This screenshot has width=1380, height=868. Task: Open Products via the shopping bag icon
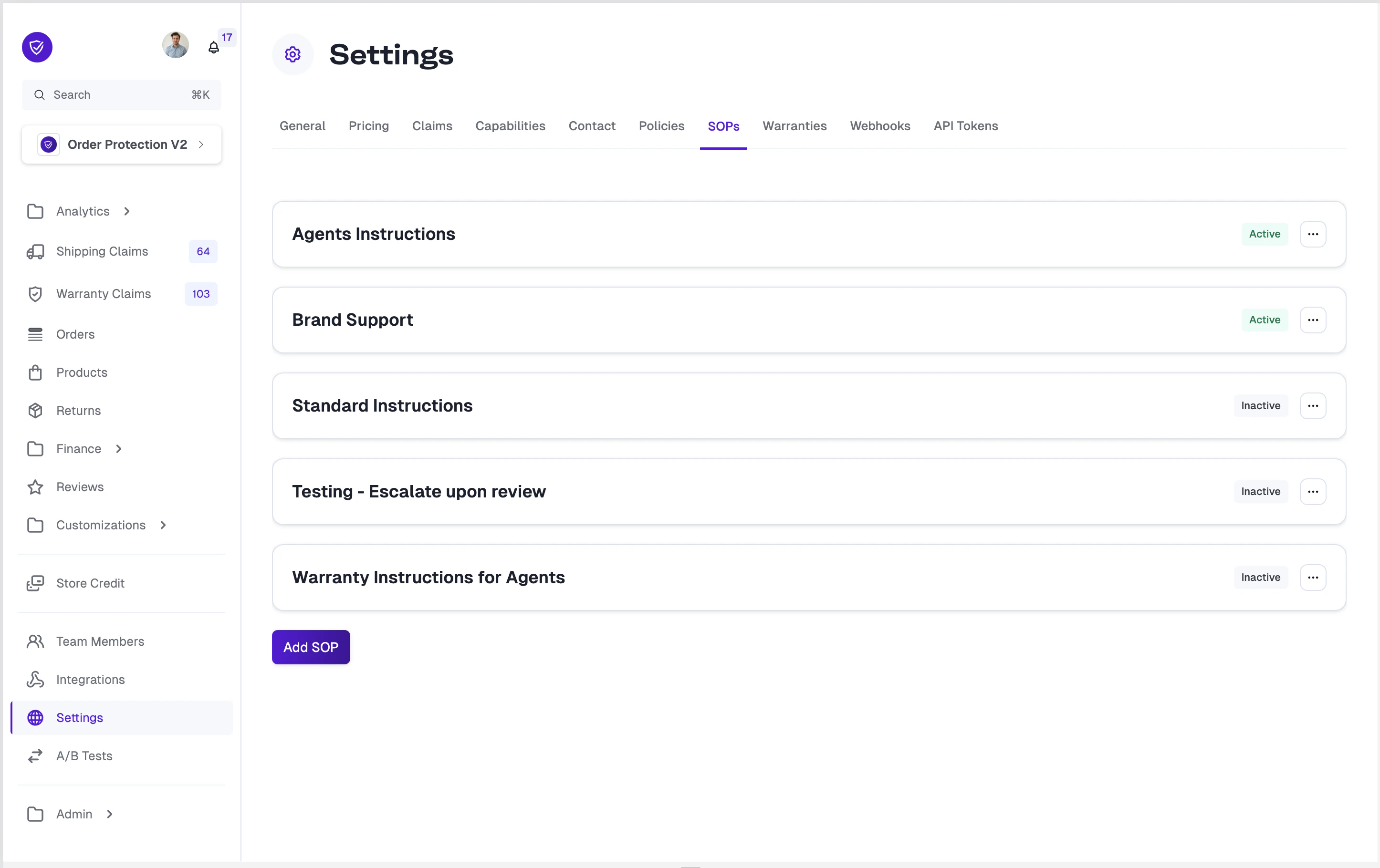(35, 372)
